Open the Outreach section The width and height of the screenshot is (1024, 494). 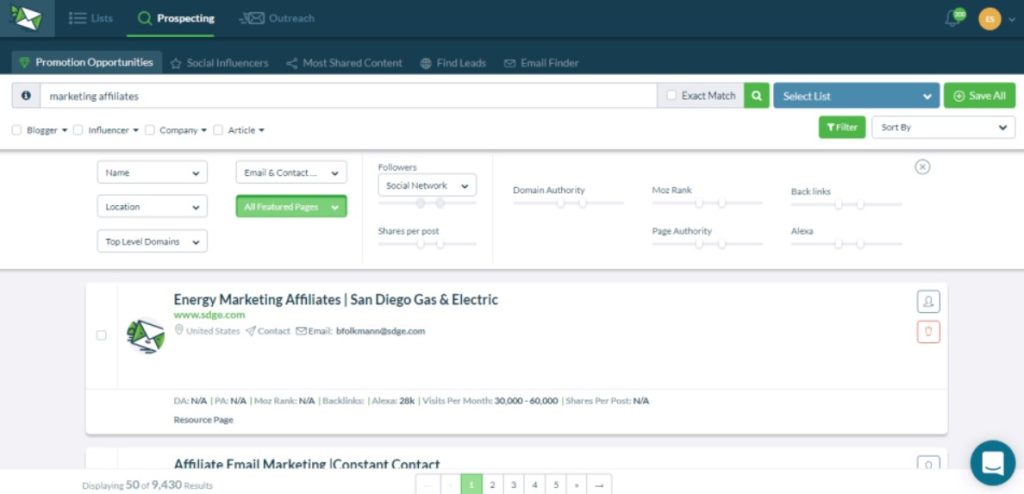pyautogui.click(x=277, y=18)
